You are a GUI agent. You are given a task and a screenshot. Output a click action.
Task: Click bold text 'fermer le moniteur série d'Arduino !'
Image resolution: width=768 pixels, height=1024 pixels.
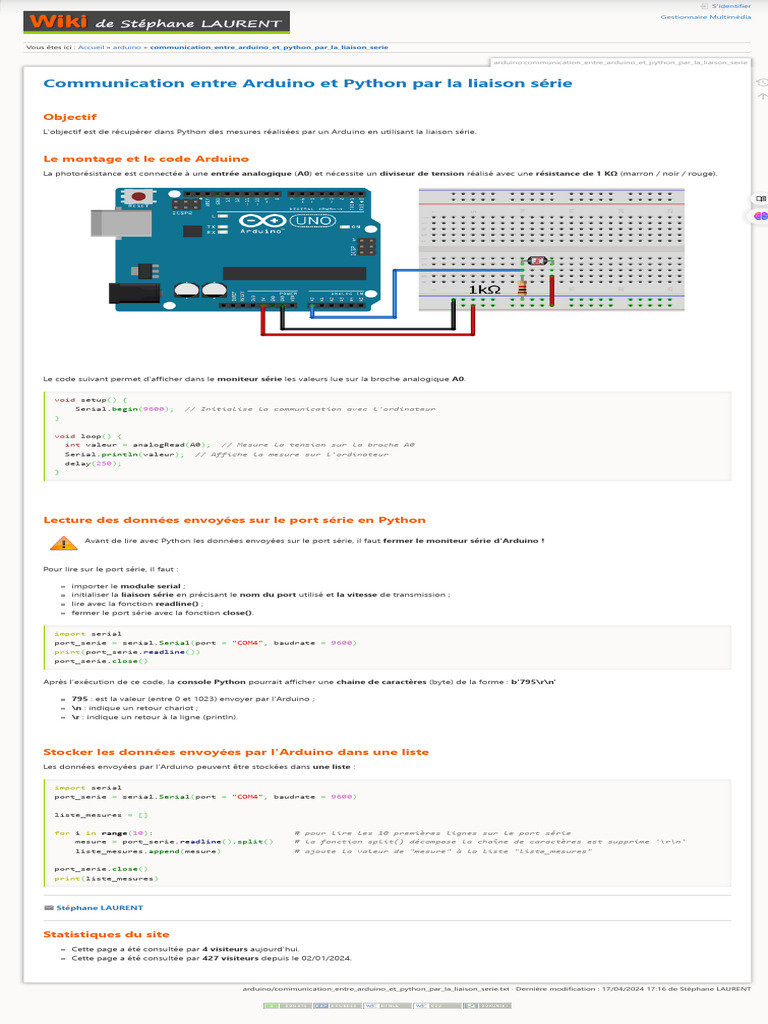pos(464,541)
